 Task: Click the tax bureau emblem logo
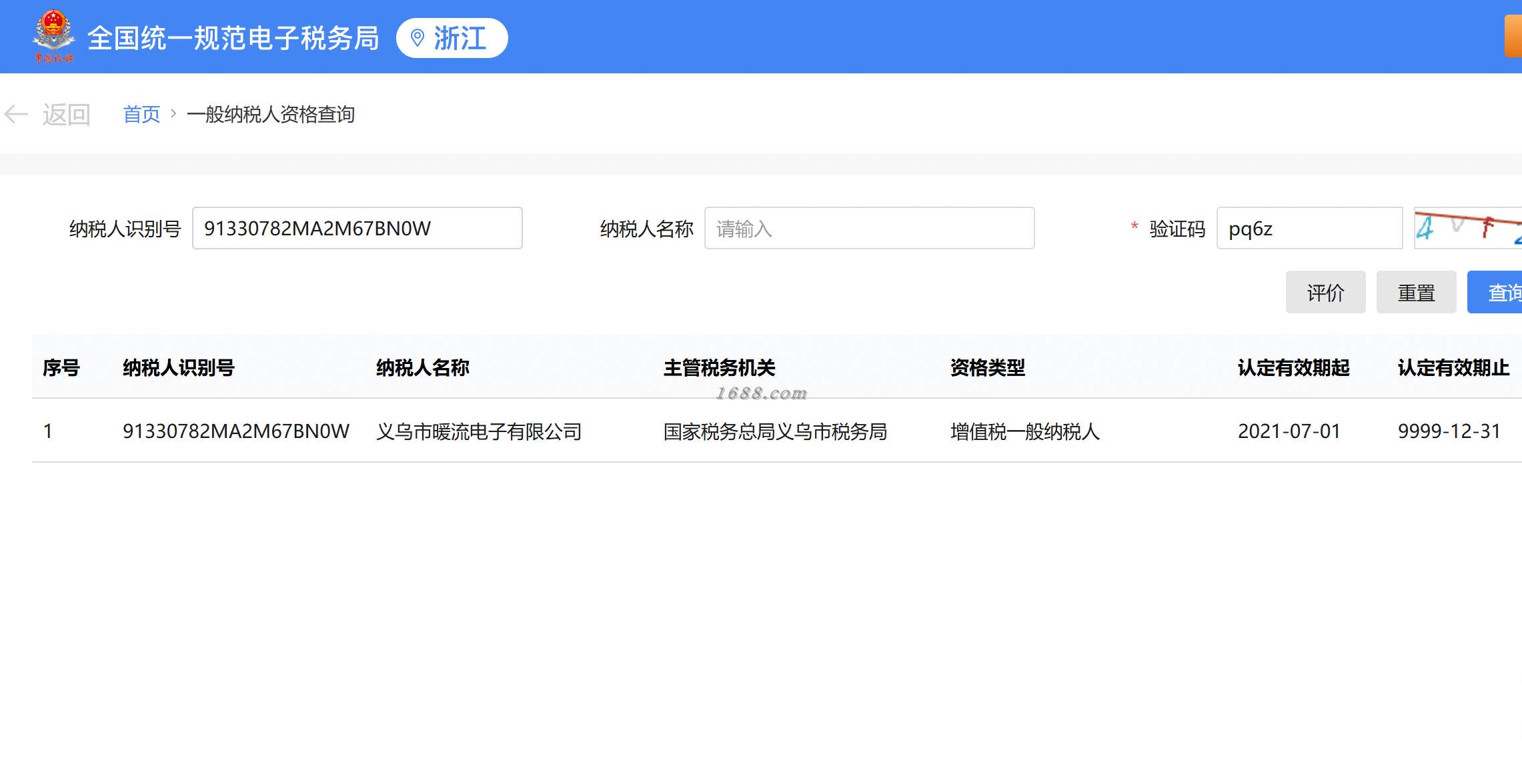click(x=53, y=36)
